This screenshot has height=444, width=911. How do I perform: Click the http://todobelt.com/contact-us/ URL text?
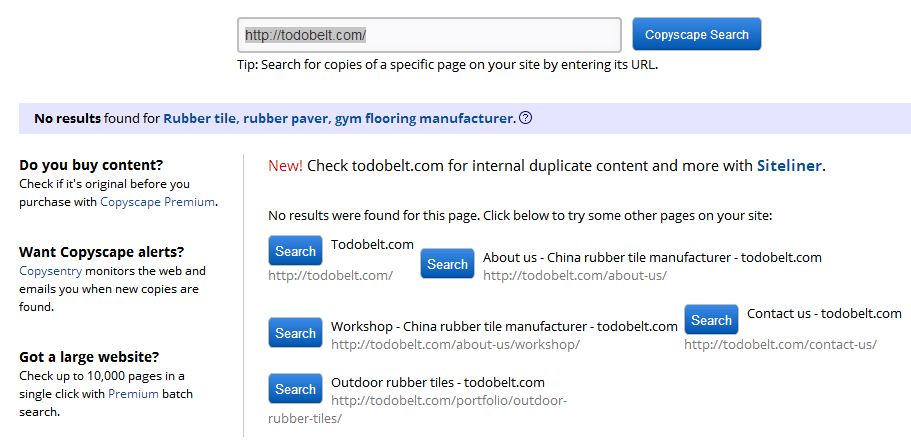pos(780,344)
